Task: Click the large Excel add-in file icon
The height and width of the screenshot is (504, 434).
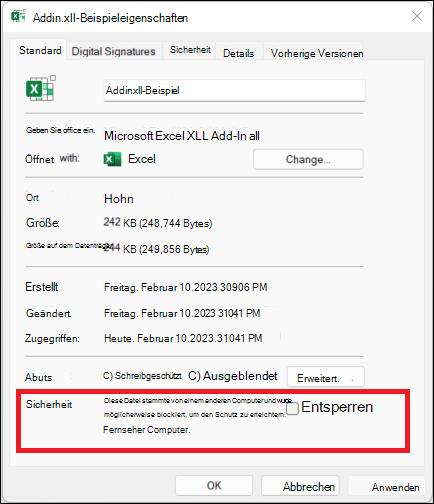Action: [x=41, y=88]
